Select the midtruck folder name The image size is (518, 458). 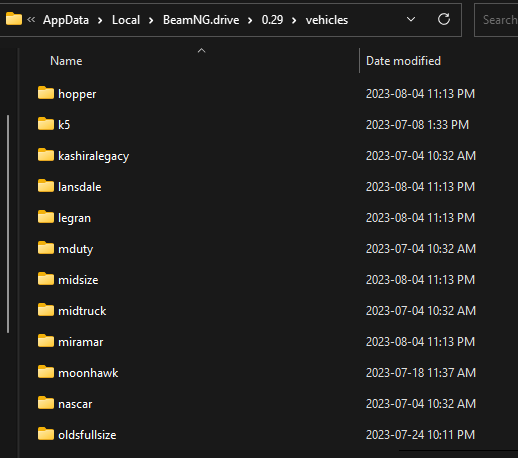coord(82,311)
